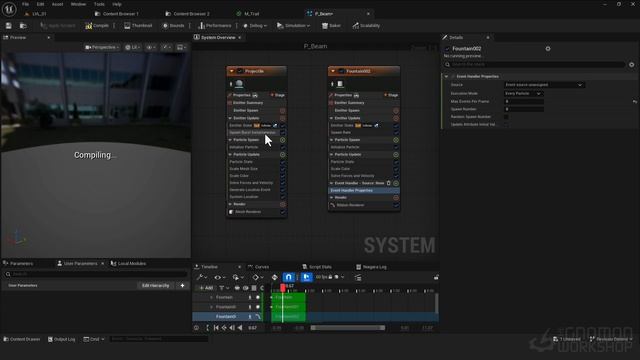Image resolution: width=640 pixels, height=360 pixels.
Task: Open the Event Handler Source dropdown in Details
Action: tap(544, 85)
